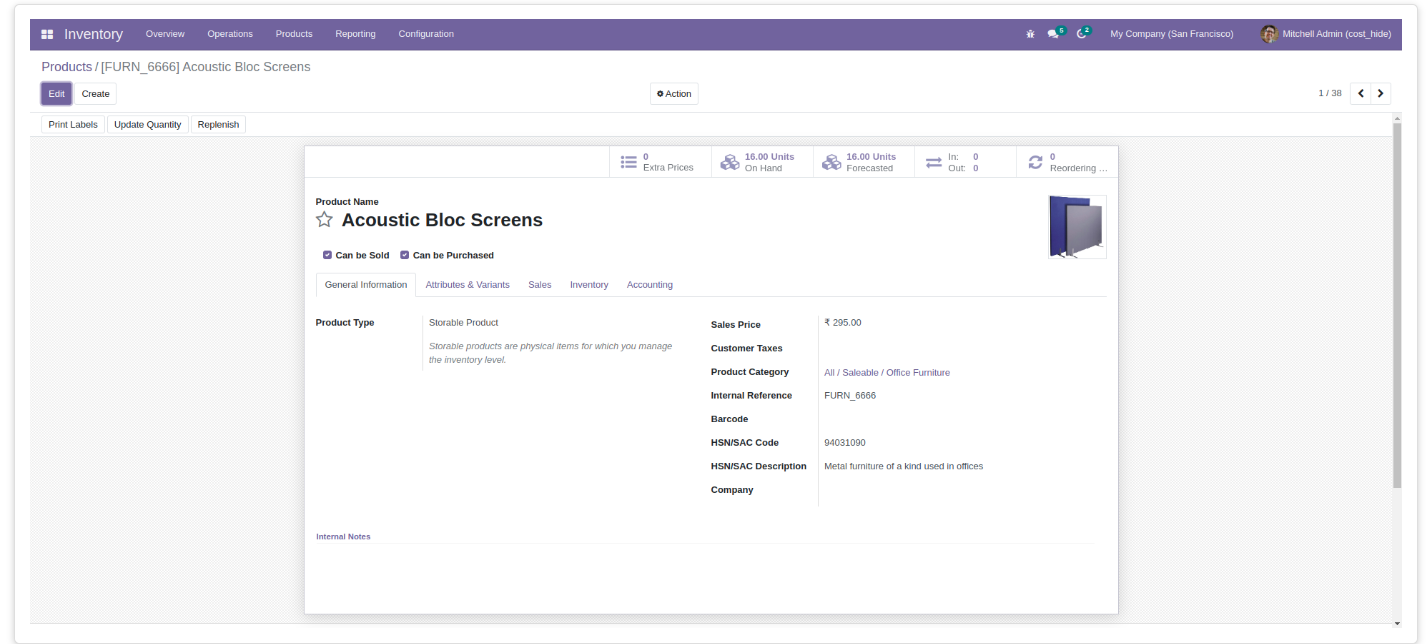The width and height of the screenshot is (1426, 644).
Task: Open the Reporting menu
Action: click(x=355, y=34)
